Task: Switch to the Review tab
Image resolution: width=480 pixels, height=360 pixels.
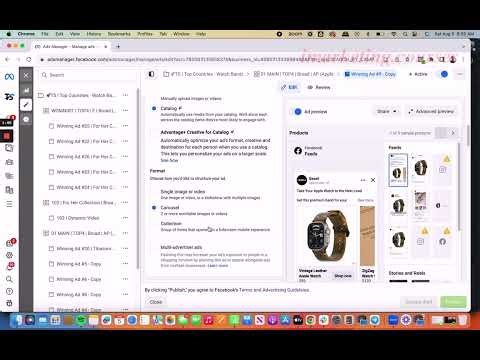Action: tap(319, 87)
